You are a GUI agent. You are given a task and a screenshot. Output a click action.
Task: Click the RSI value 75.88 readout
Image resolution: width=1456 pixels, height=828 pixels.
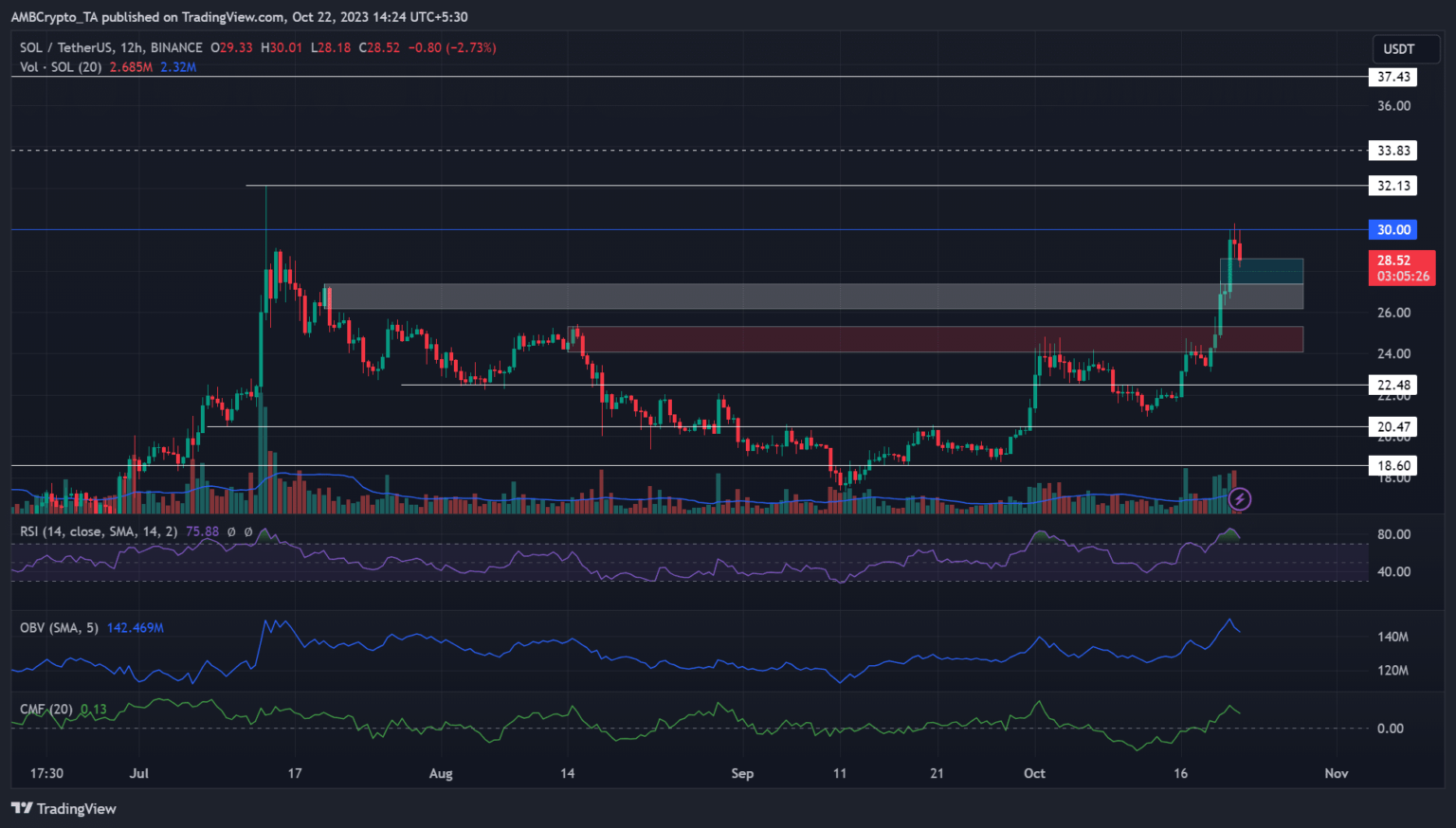pos(202,531)
